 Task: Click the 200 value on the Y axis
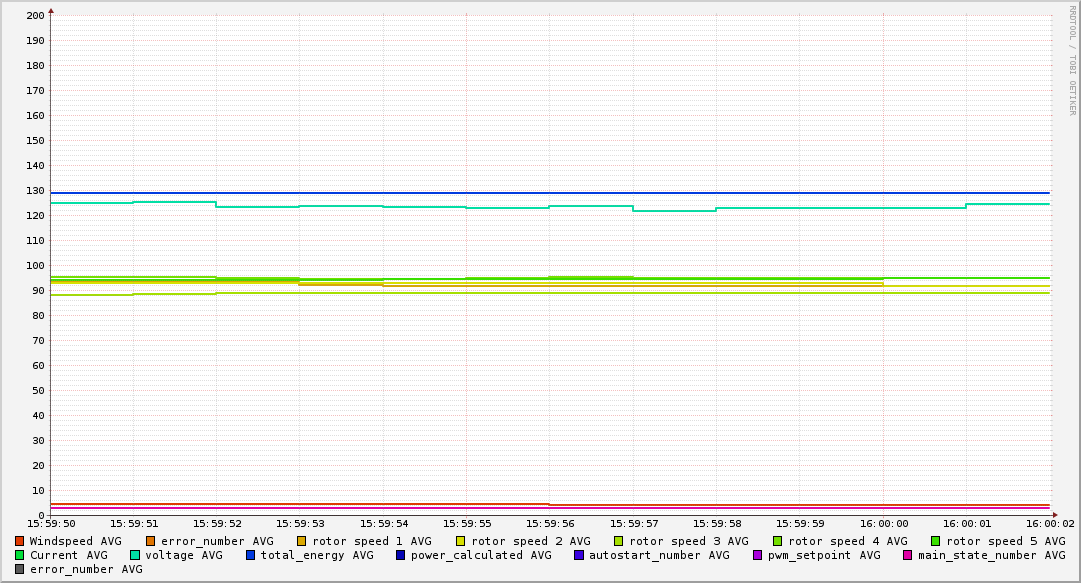pos(35,15)
